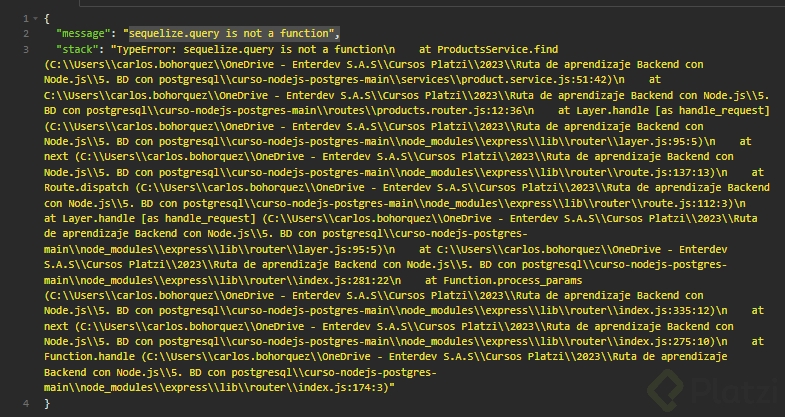Click the "stack" JSON key

pyautogui.click(x=77, y=48)
